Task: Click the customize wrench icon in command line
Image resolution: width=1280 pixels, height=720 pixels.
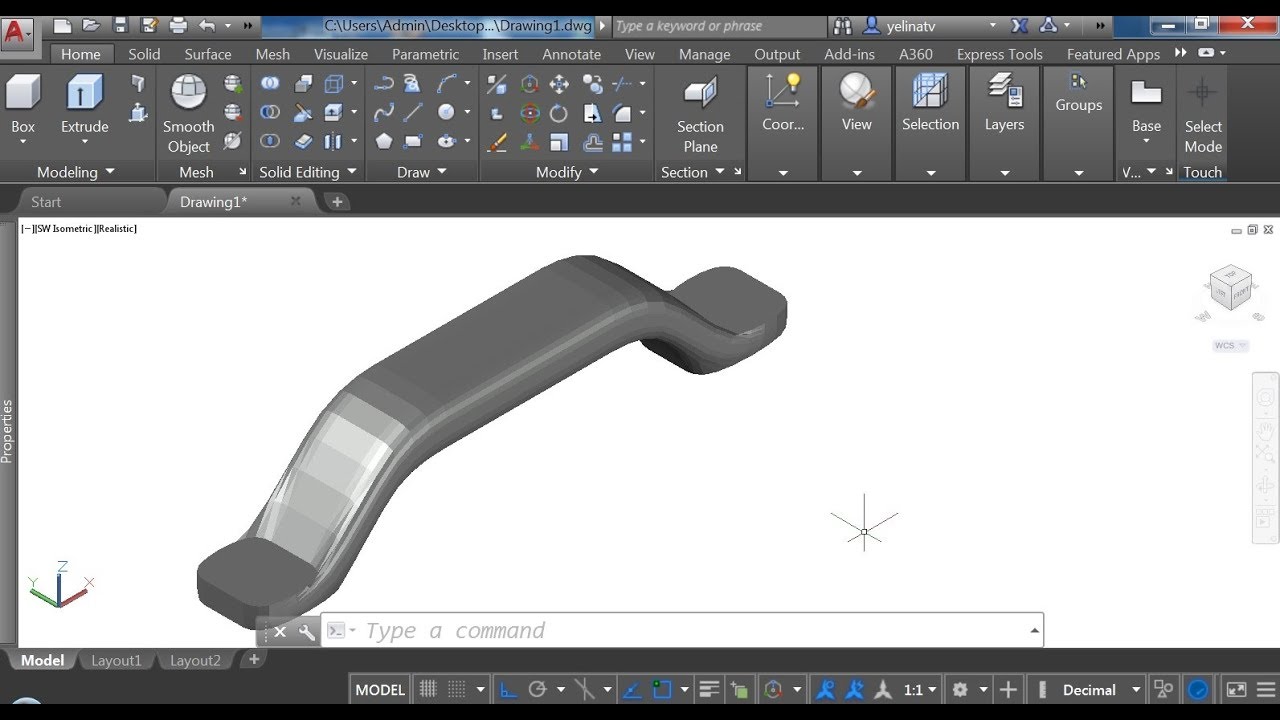Action: point(307,632)
